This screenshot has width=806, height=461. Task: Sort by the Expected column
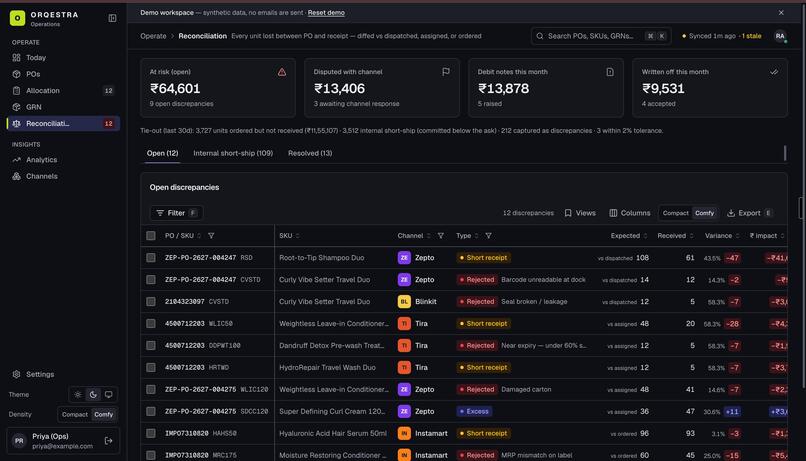[629, 235]
